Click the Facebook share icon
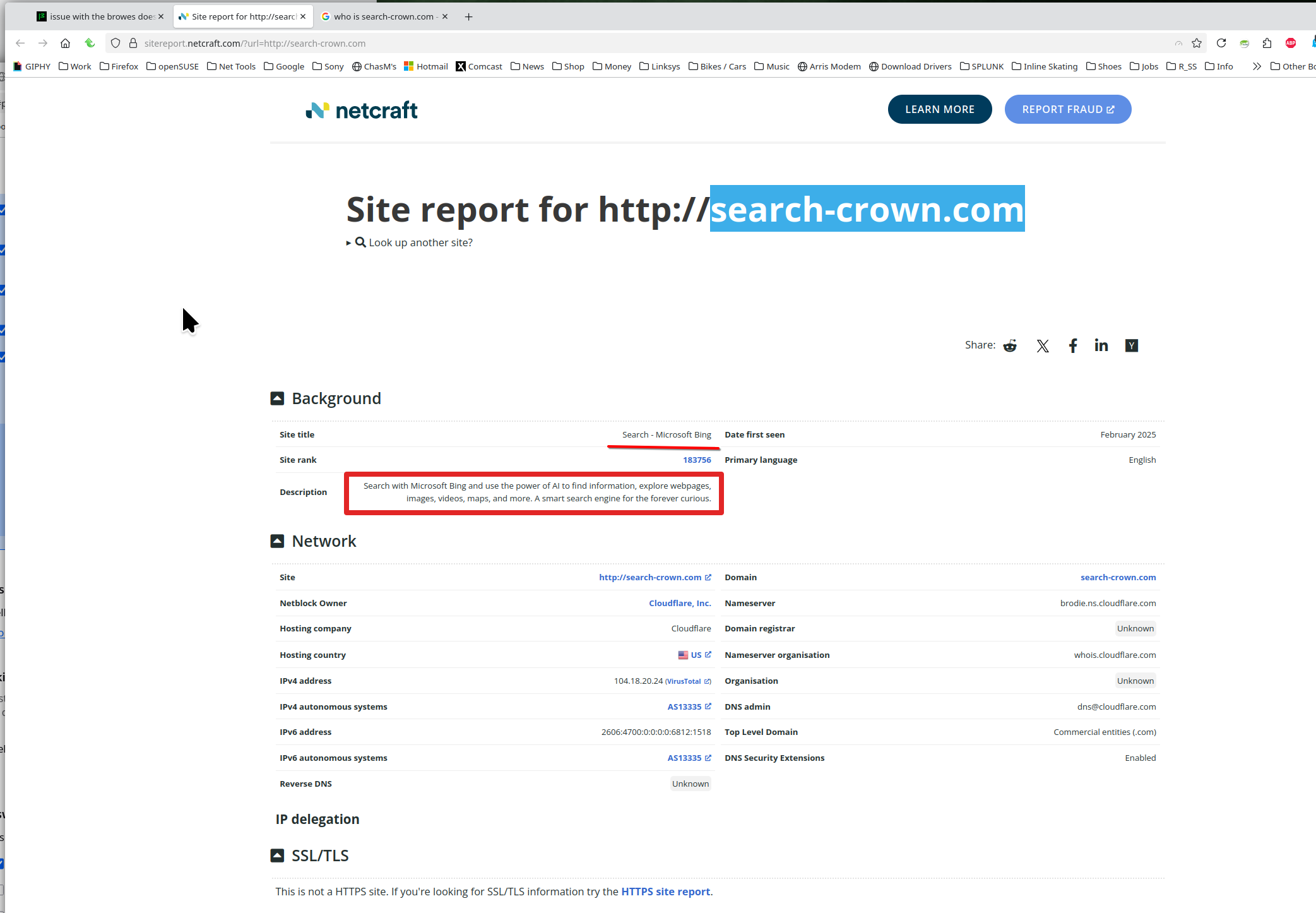The image size is (1316, 913). tap(1072, 345)
